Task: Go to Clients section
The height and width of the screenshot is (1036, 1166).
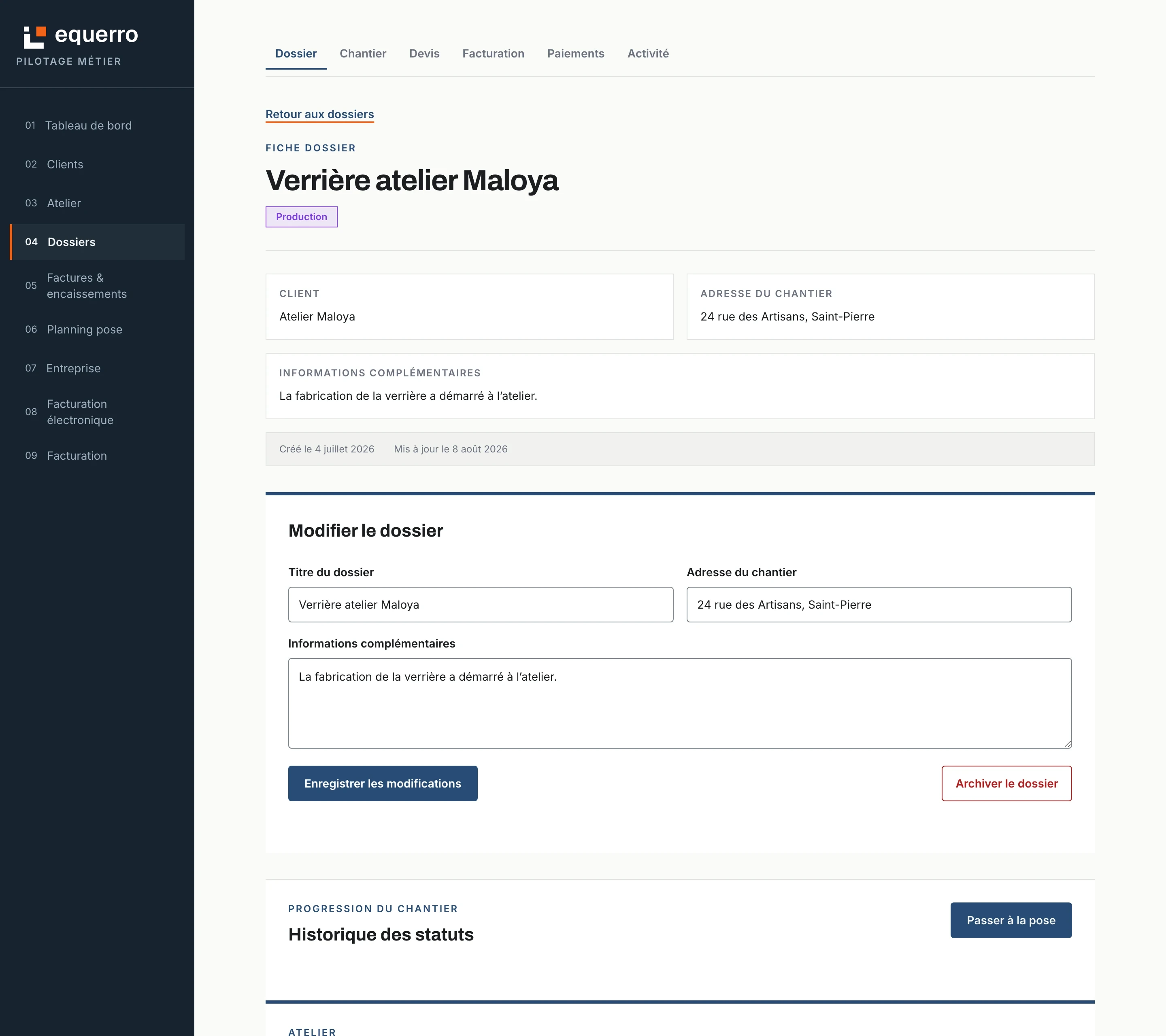Action: point(97,164)
